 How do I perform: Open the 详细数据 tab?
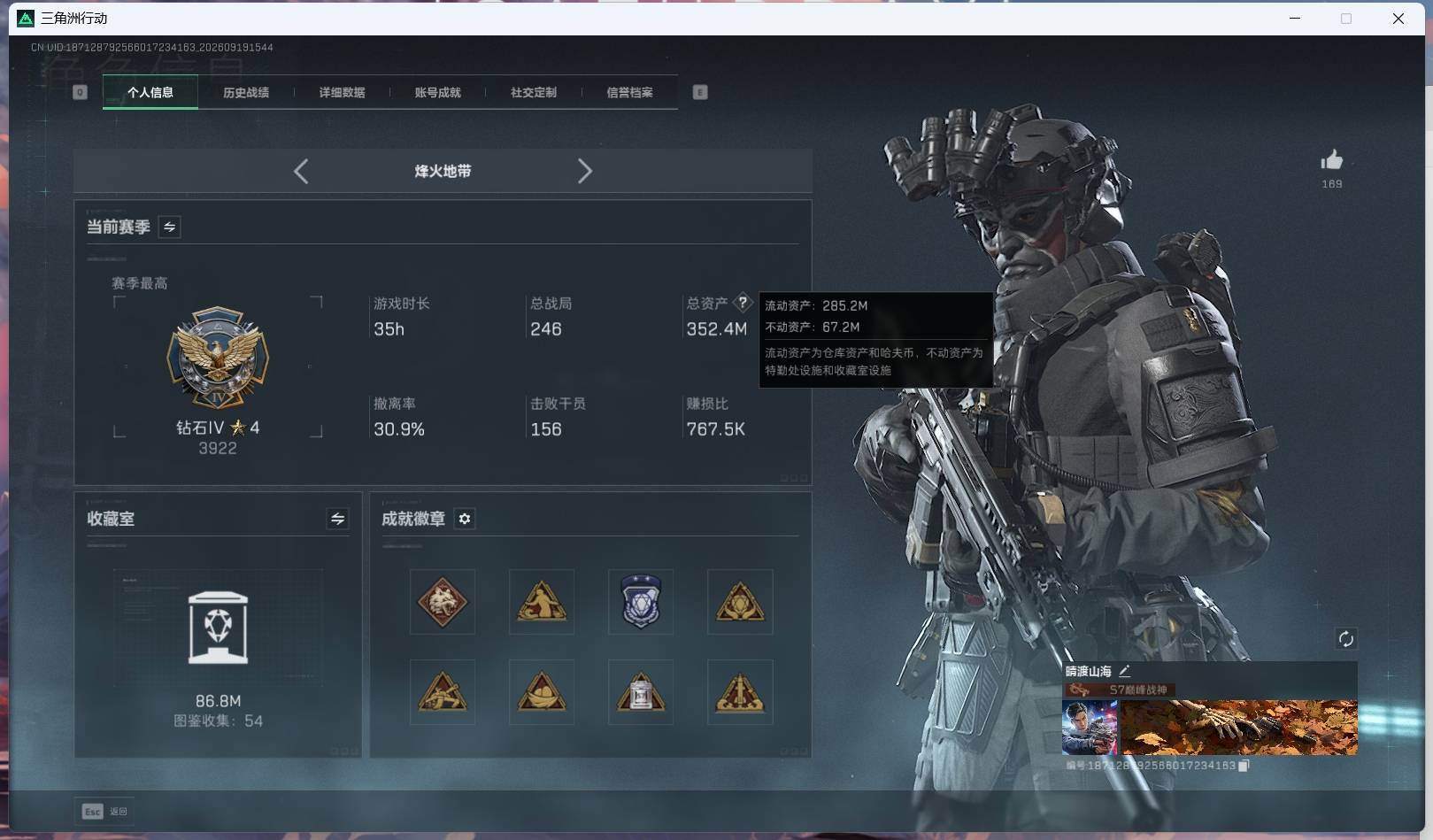[342, 92]
